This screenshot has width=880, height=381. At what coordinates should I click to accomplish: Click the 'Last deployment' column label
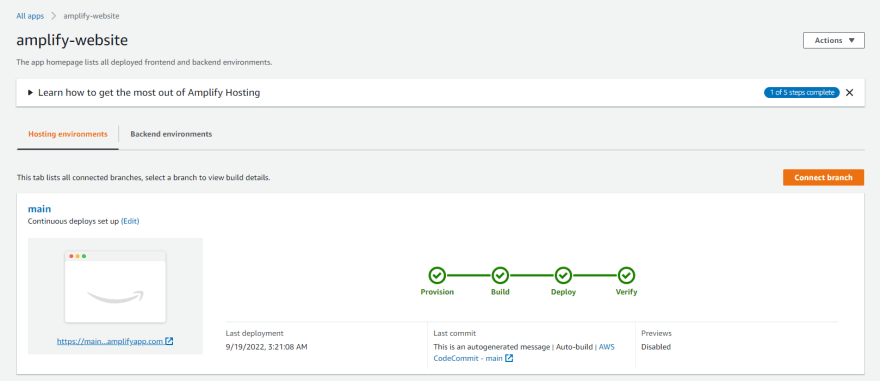pos(255,333)
